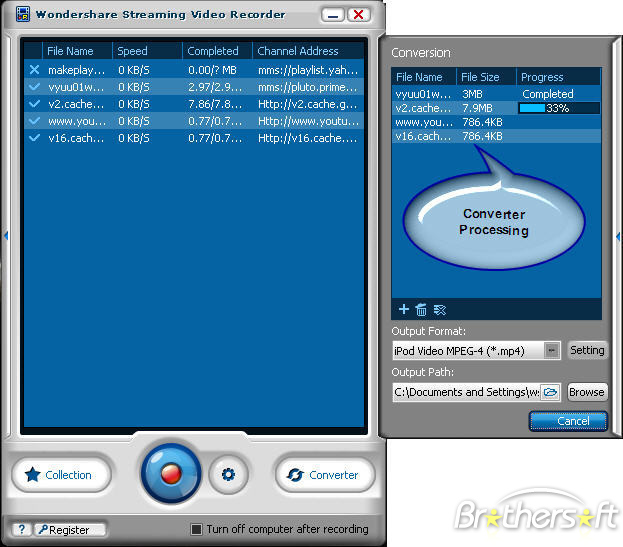Click the 7.86/7.8… completed value
623x547 pixels.
coord(215,104)
